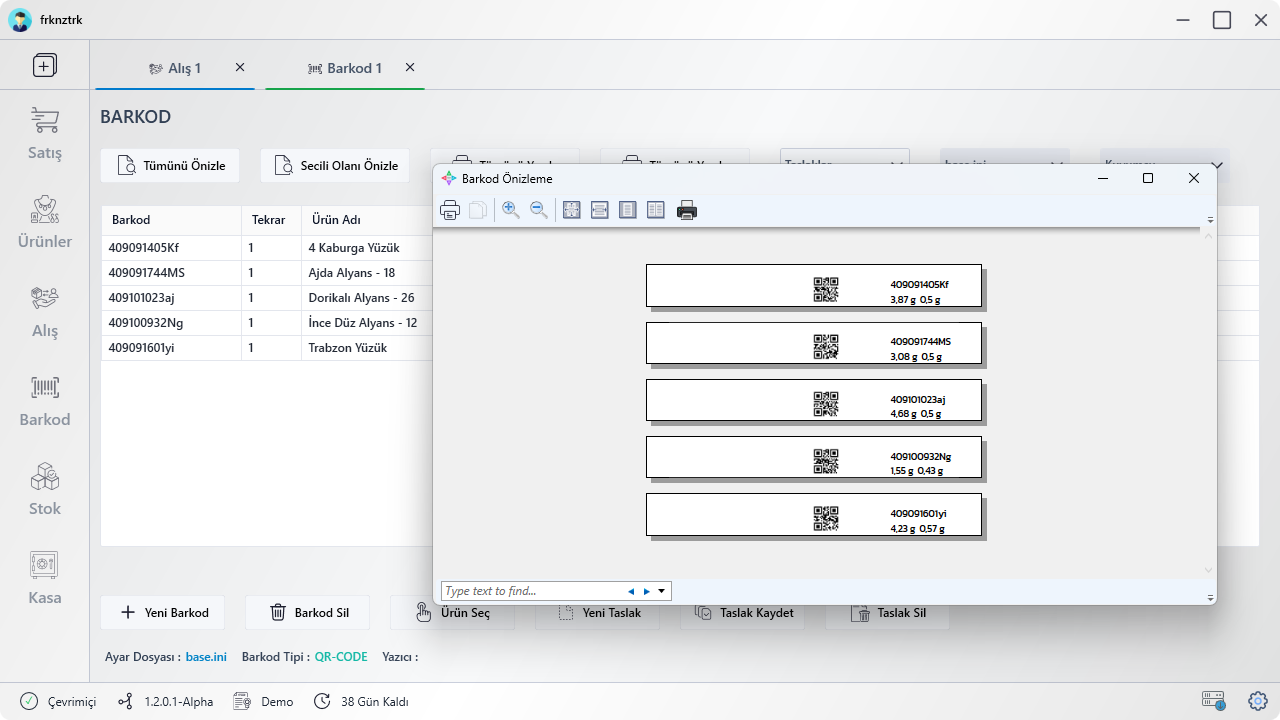Click the black quick-print printer icon
This screenshot has height=720, width=1280.
(687, 210)
